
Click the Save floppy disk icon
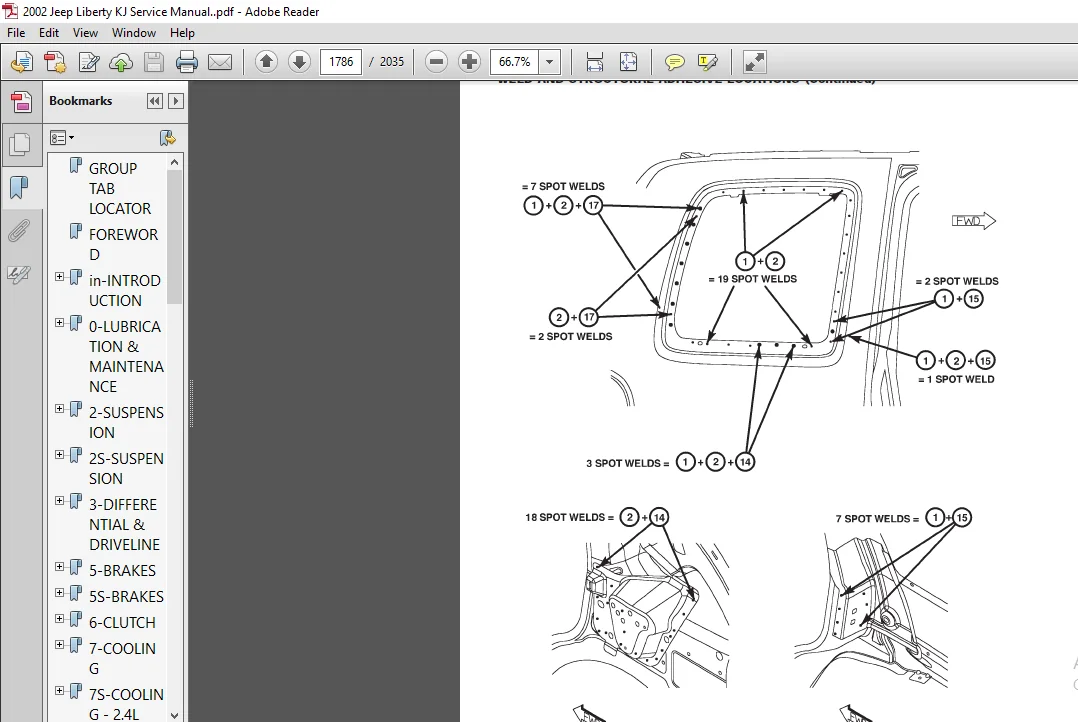point(153,62)
